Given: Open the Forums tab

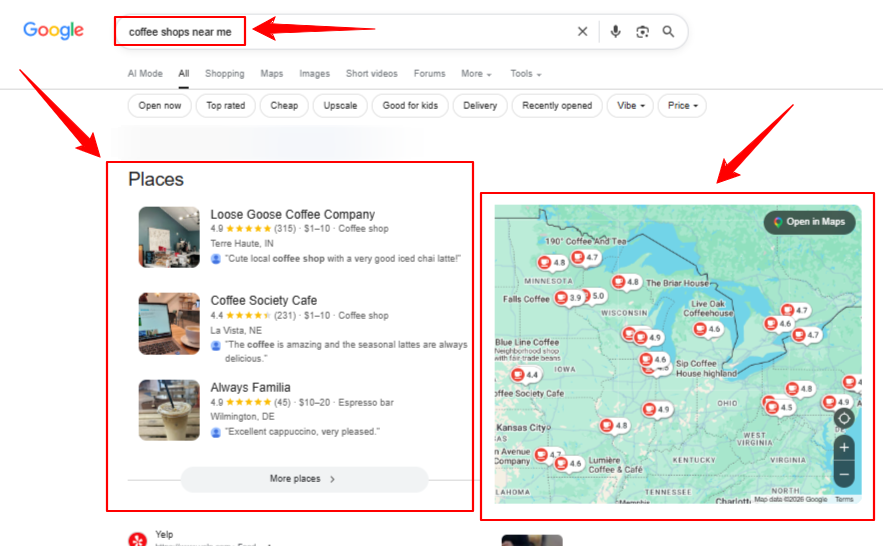Looking at the screenshot, I should click(429, 74).
